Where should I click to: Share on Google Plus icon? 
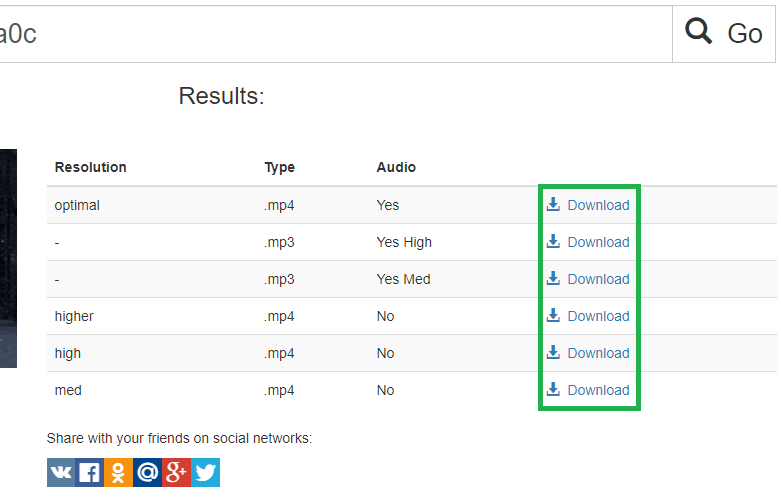pyautogui.click(x=176, y=473)
